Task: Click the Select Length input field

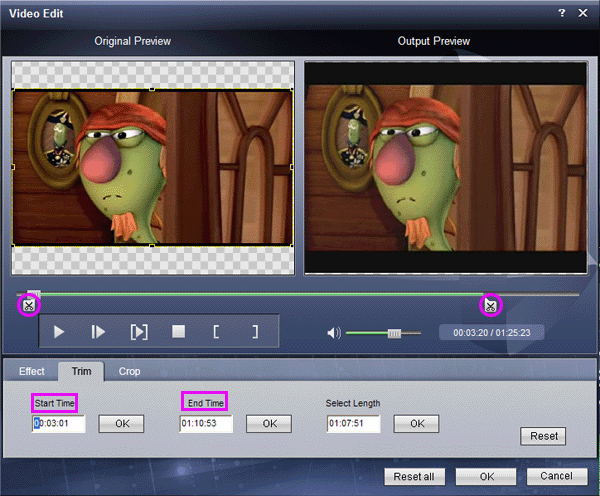Action: click(354, 423)
